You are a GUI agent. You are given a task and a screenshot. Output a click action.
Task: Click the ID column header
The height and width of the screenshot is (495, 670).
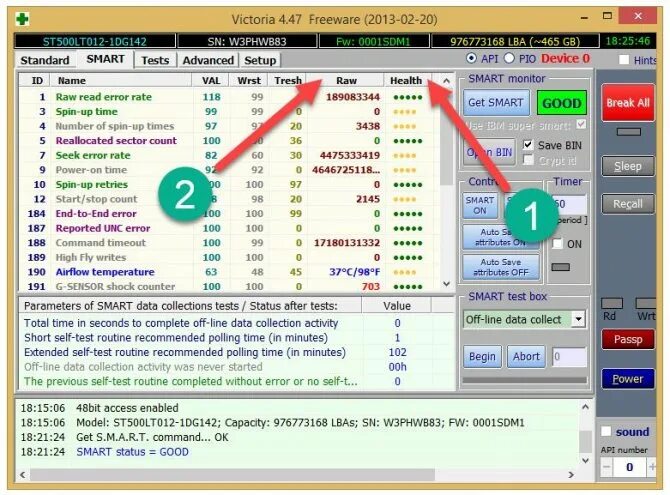click(x=37, y=80)
